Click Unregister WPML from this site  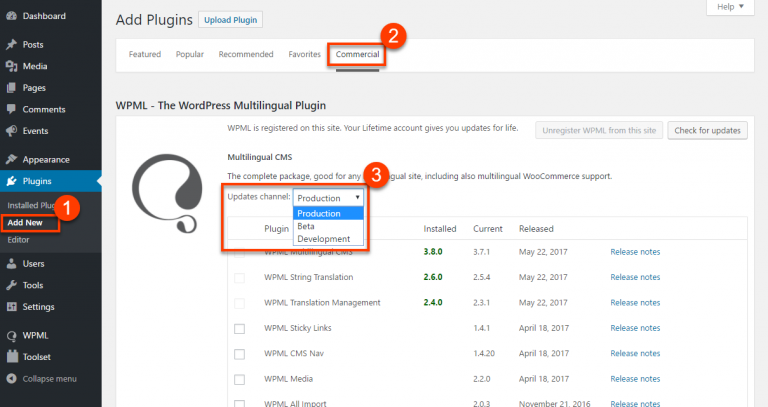coord(599,130)
